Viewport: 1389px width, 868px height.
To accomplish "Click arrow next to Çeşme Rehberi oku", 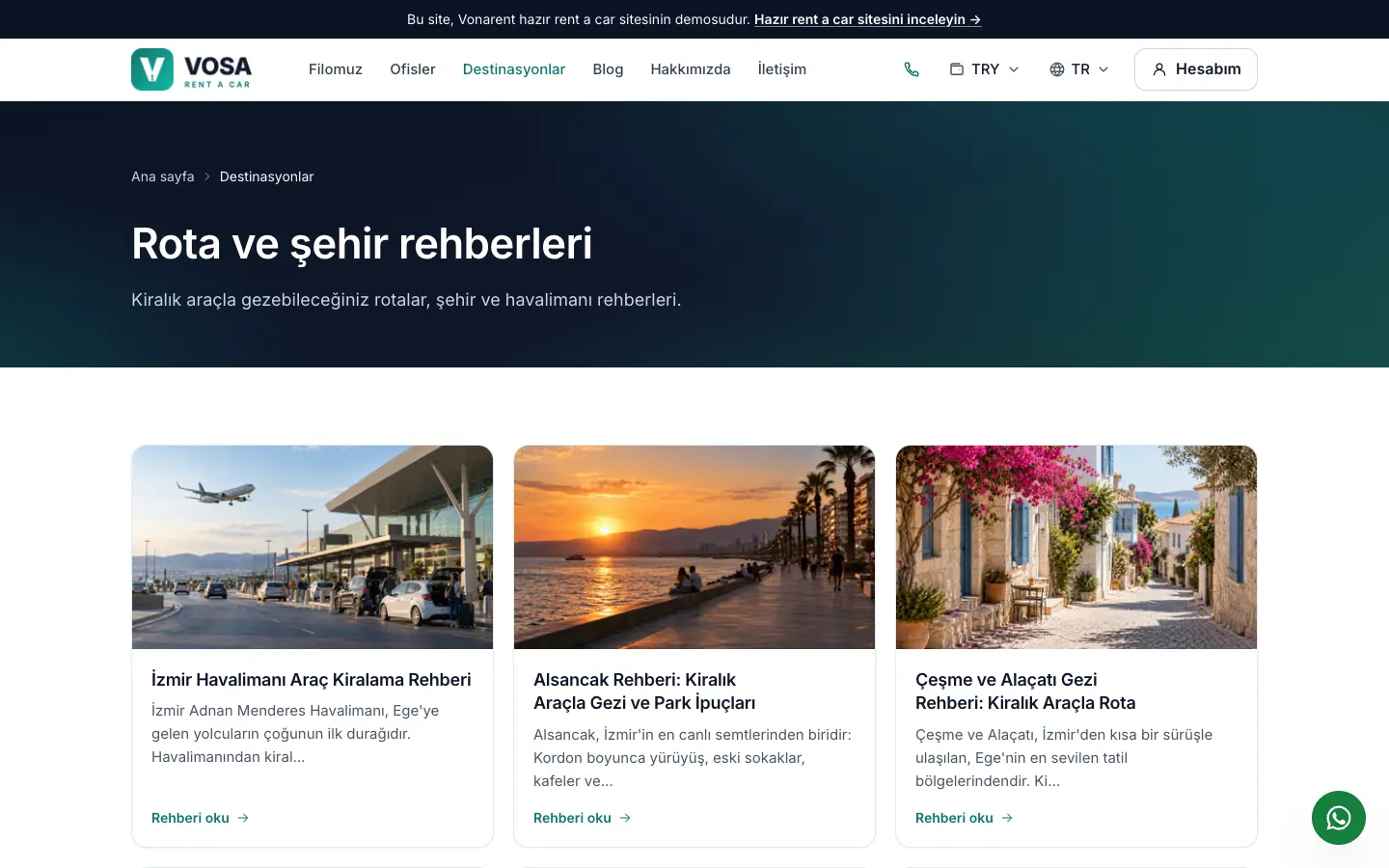I will pyautogui.click(x=1007, y=818).
